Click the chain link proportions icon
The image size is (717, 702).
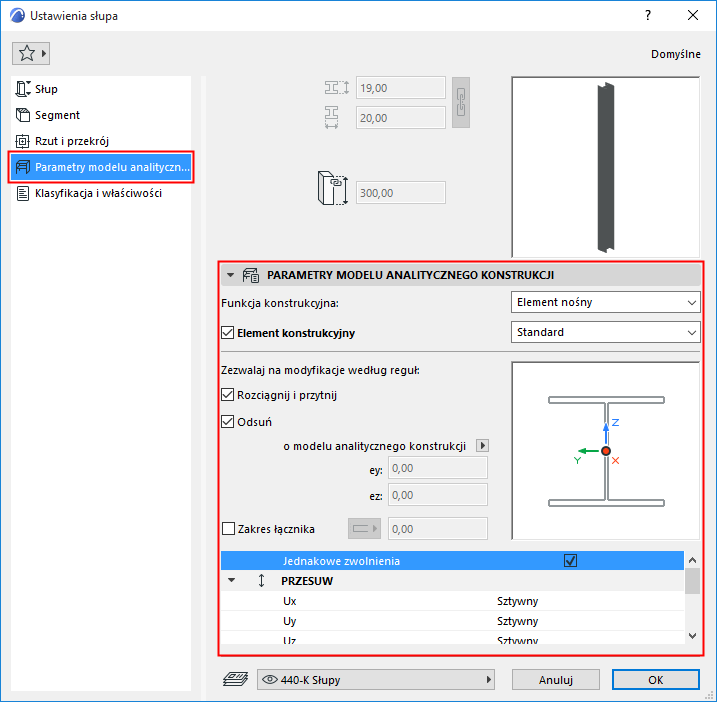tap(461, 102)
